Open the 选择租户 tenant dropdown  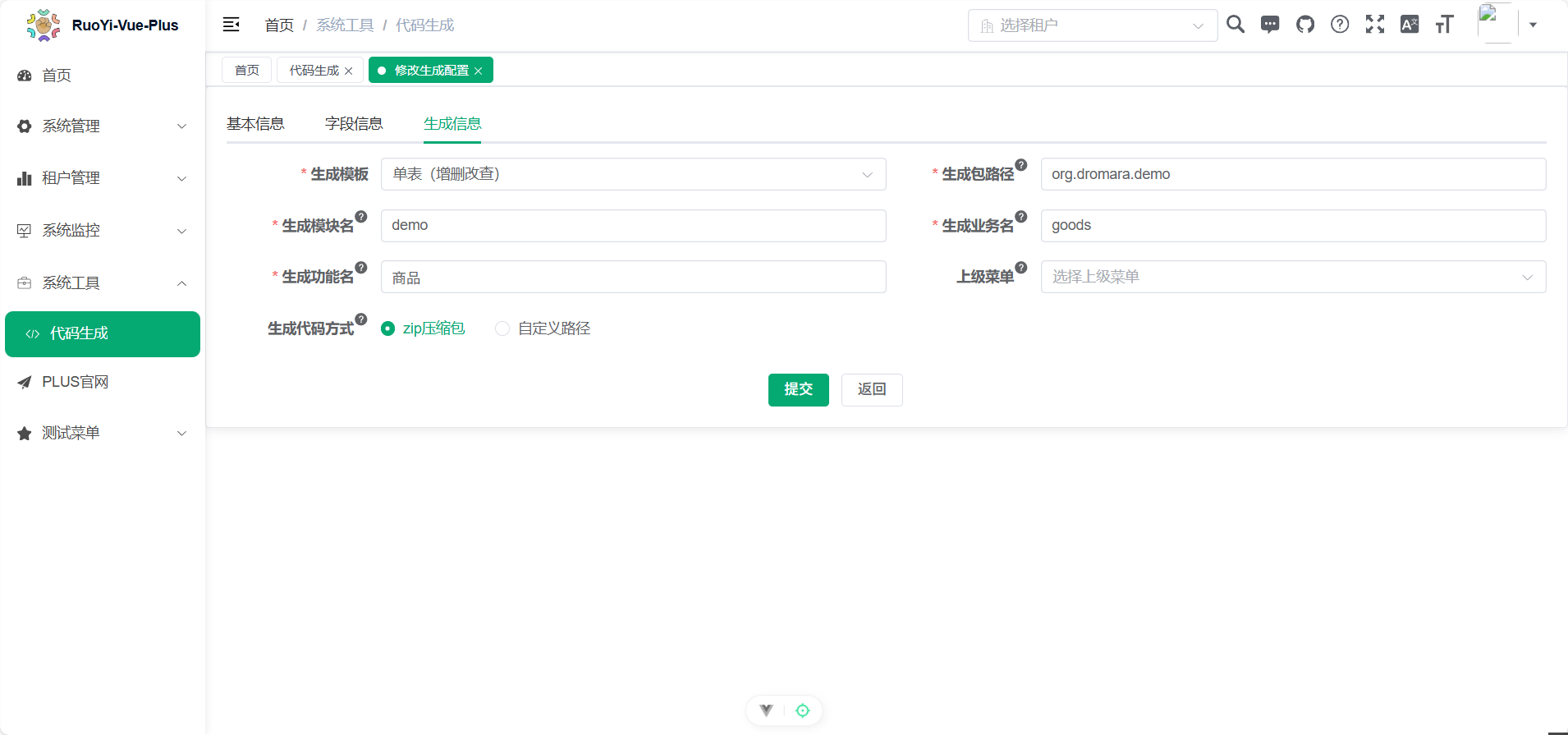click(1092, 25)
